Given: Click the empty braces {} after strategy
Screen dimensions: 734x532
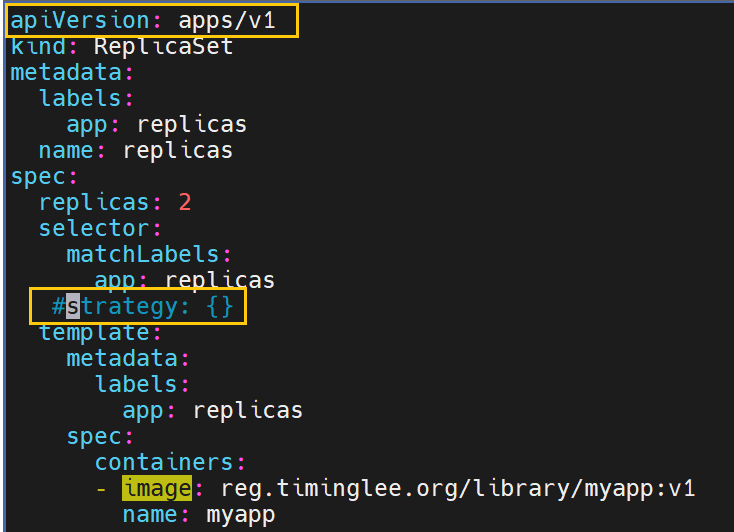Looking at the screenshot, I should pos(220,307).
